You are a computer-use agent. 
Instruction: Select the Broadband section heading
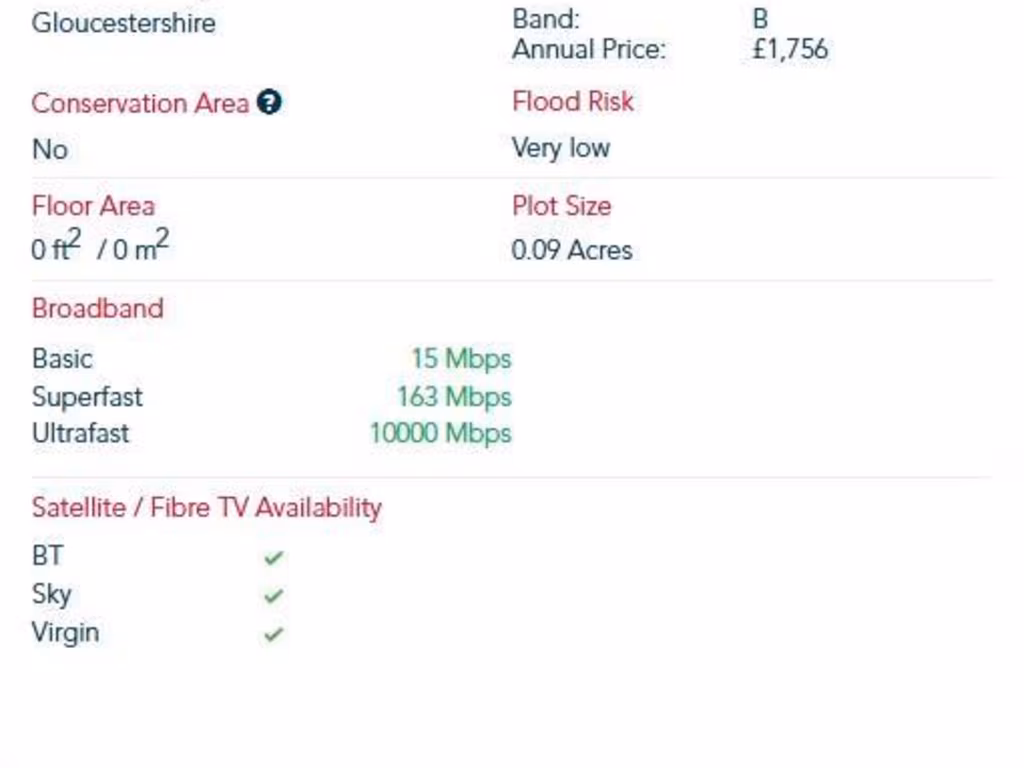click(97, 308)
